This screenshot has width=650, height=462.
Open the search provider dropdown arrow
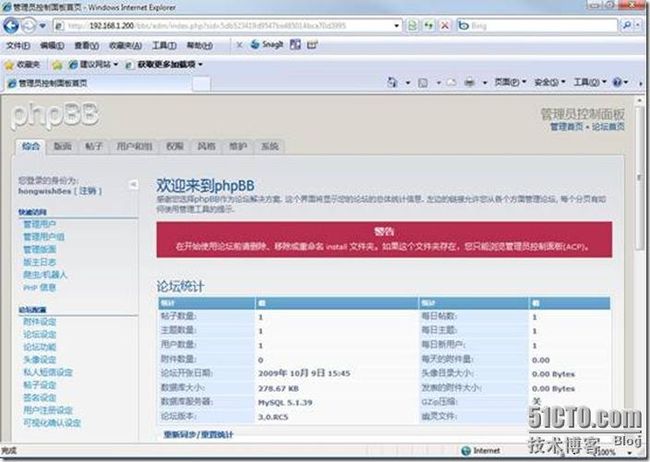639,26
